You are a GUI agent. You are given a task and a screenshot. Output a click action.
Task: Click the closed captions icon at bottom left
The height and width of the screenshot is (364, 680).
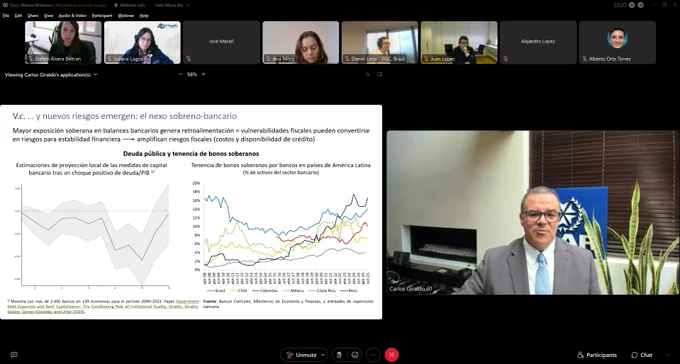pos(14,355)
